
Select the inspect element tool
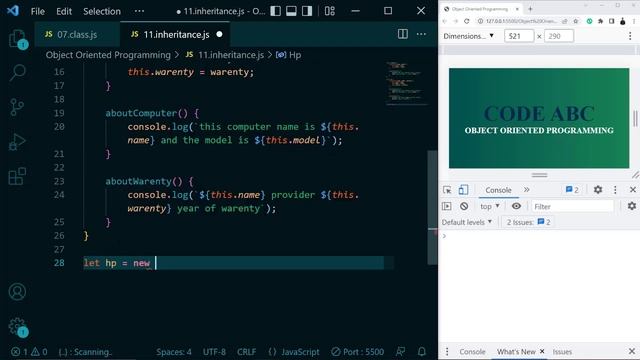[x=447, y=190]
